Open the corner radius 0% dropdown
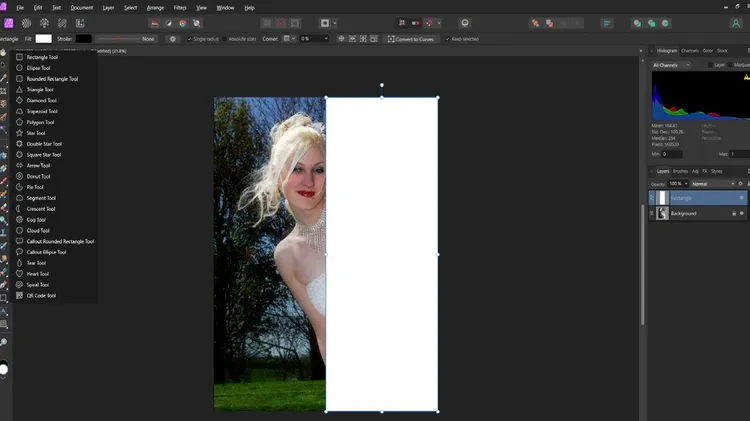 tap(314, 39)
